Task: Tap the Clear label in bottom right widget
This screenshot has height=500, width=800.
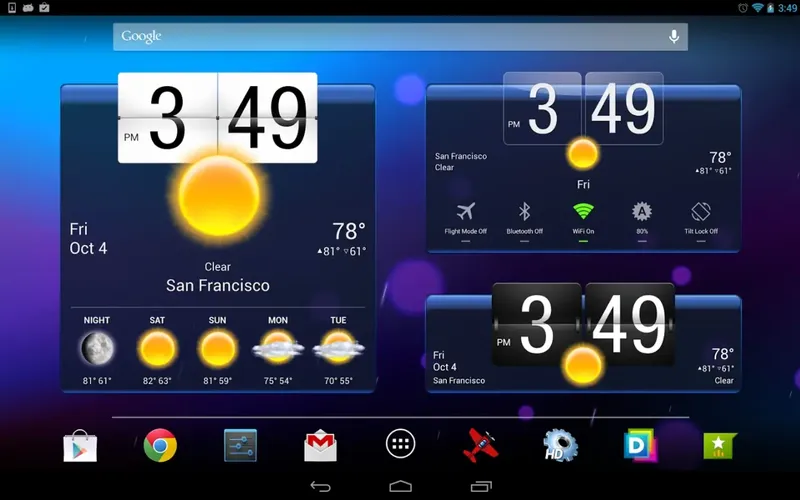Action: pyautogui.click(x=724, y=381)
